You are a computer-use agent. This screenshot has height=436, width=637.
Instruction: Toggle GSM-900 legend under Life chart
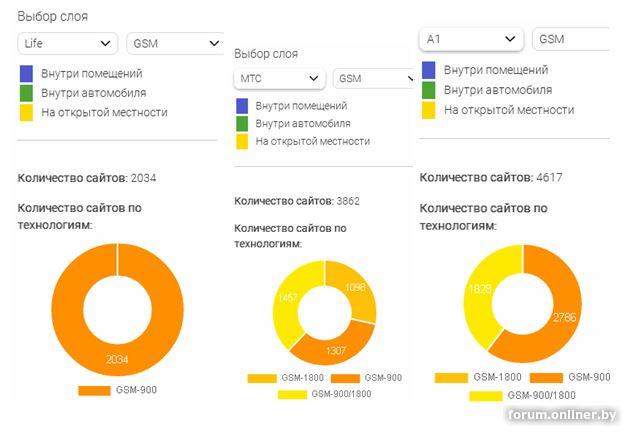(117, 390)
